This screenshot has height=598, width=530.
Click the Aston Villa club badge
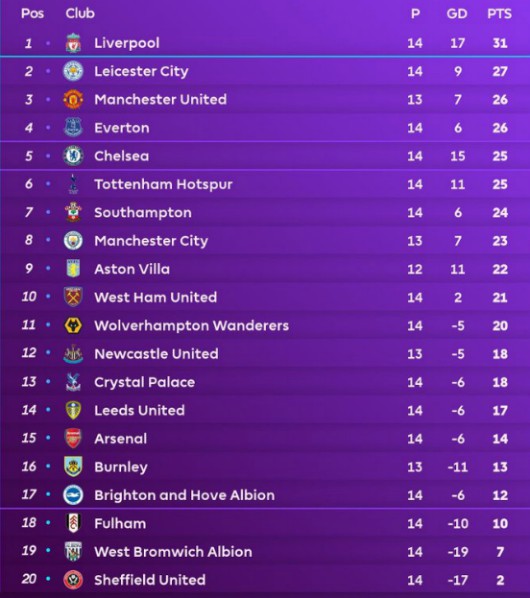click(x=73, y=269)
